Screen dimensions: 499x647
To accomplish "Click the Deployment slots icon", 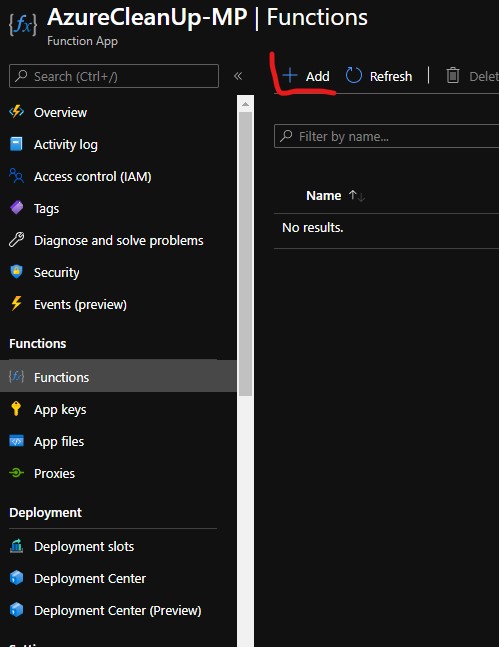I will (17, 545).
